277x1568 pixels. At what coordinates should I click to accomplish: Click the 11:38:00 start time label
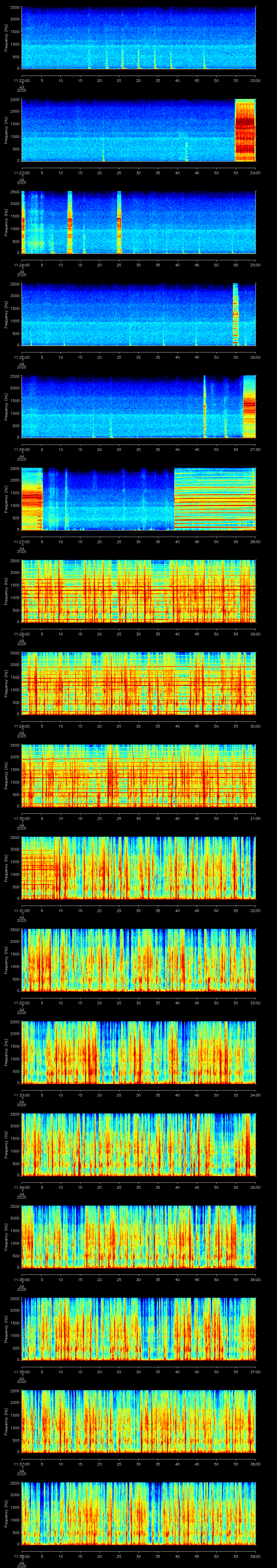(x=21, y=1556)
